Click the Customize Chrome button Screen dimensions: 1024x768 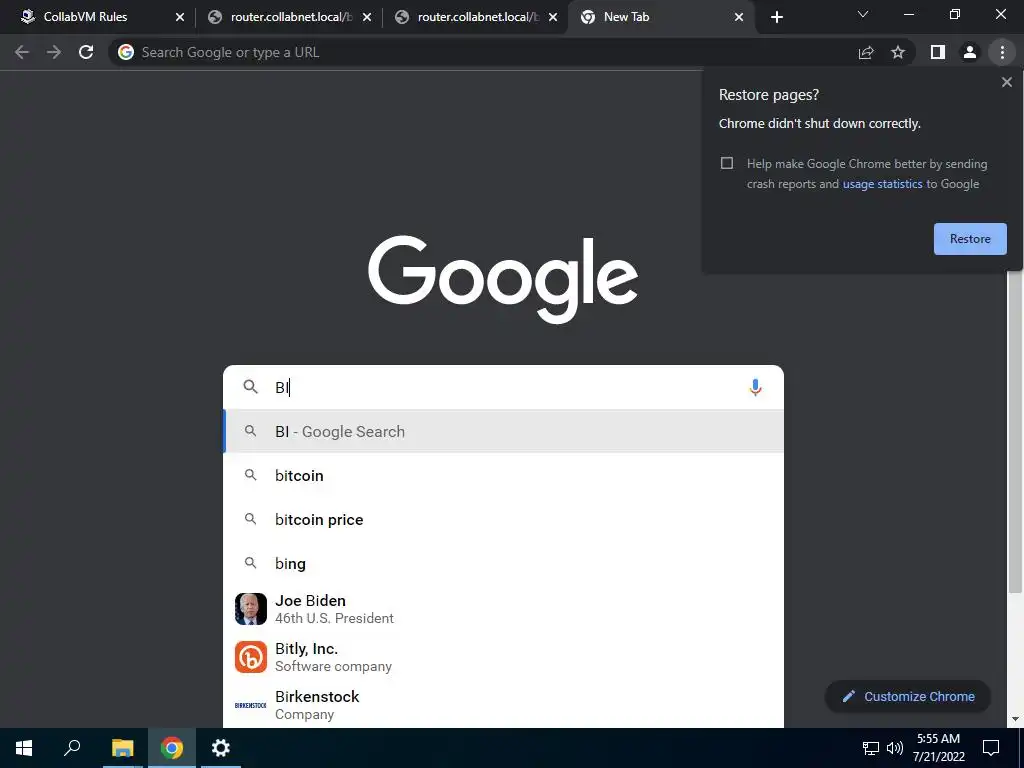click(908, 697)
